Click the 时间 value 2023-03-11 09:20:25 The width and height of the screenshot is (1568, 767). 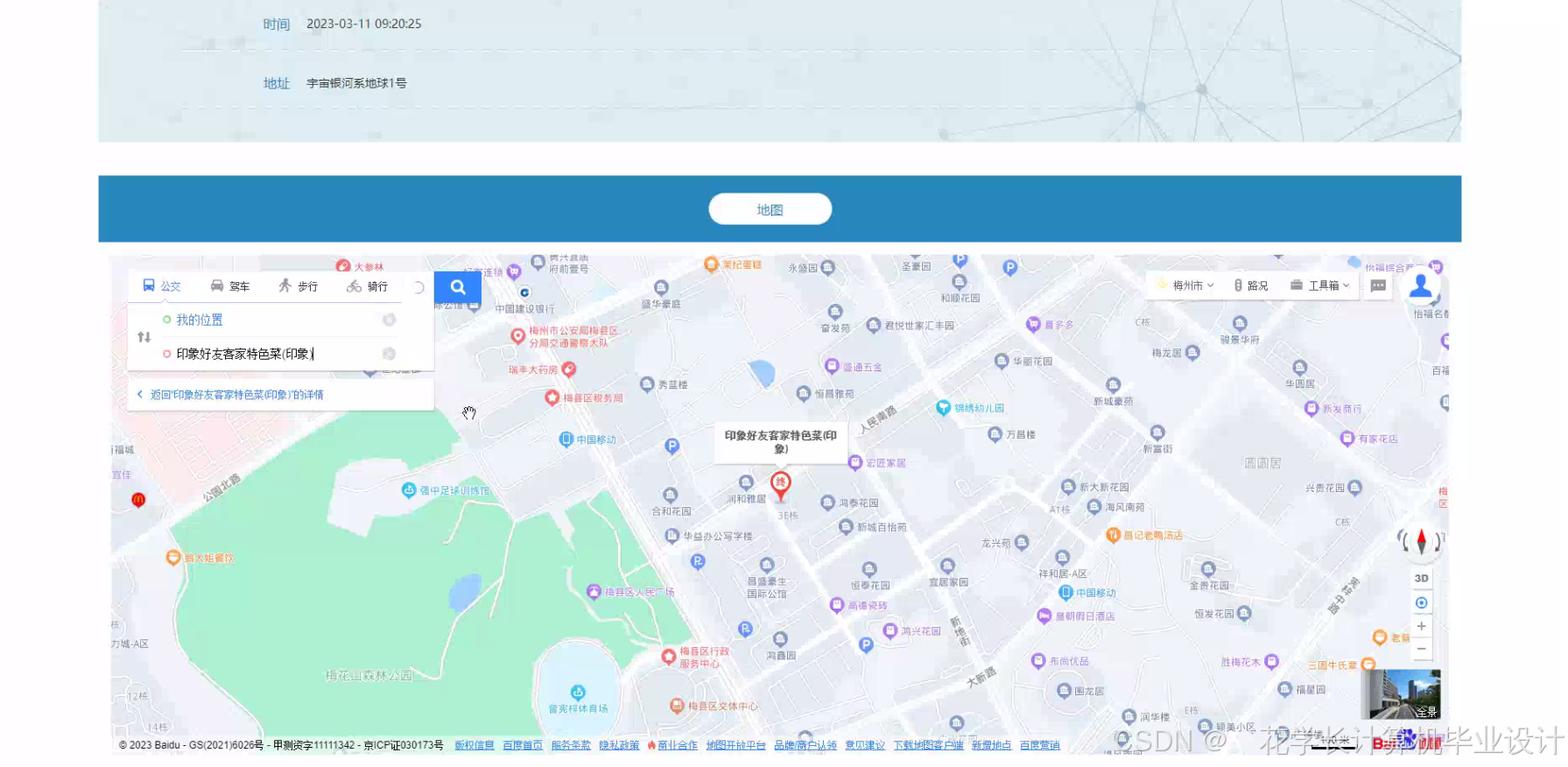pyautogui.click(x=363, y=24)
